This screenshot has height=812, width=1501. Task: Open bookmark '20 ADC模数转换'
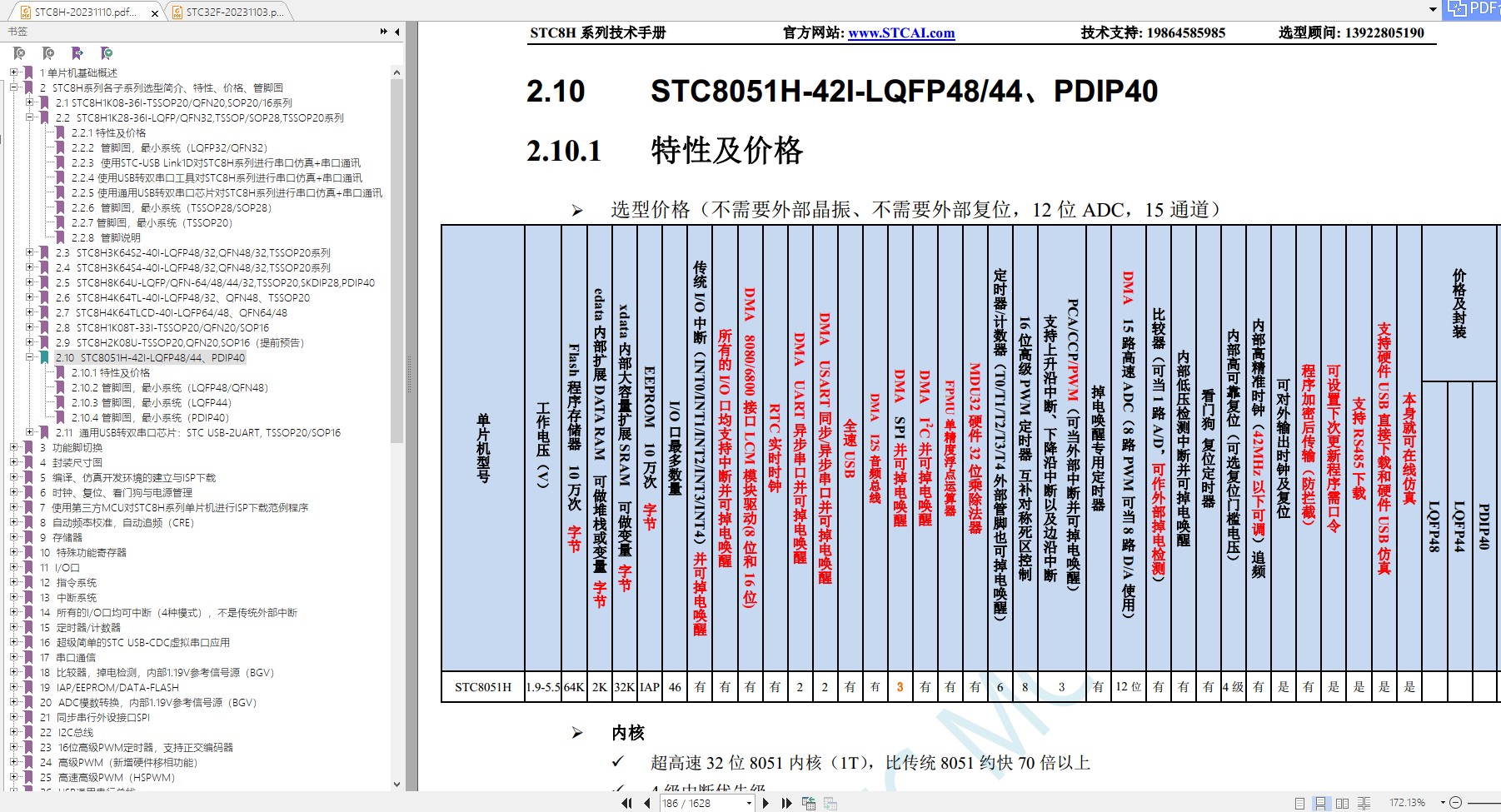tap(148, 703)
